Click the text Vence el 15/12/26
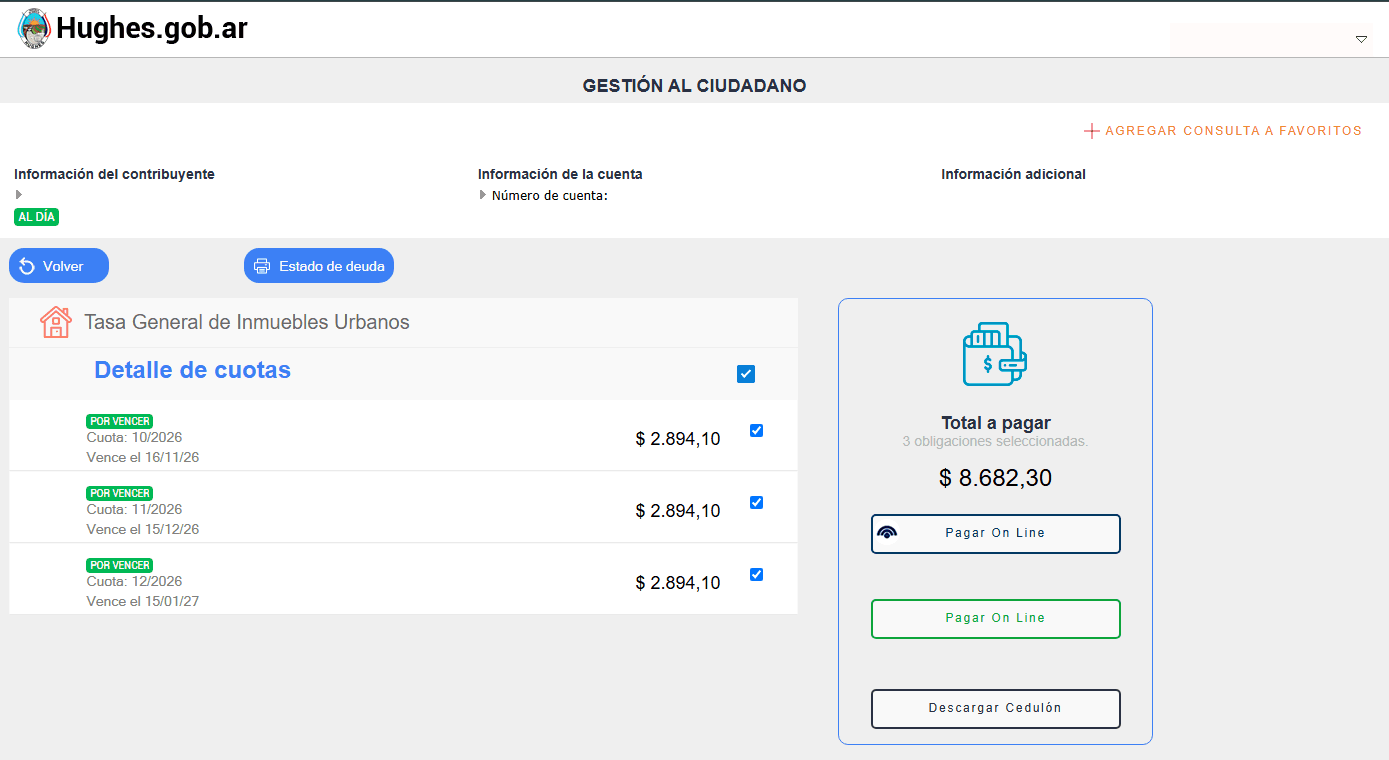This screenshot has height=760, width=1389. pos(143,529)
